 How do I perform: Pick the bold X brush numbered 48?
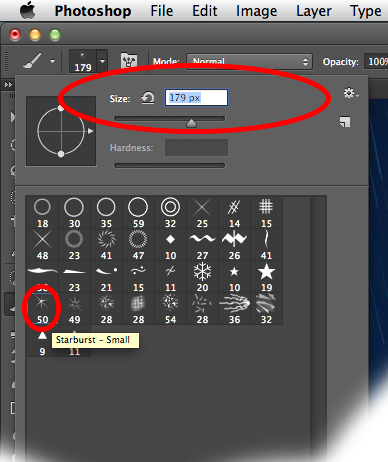[x=42, y=245]
